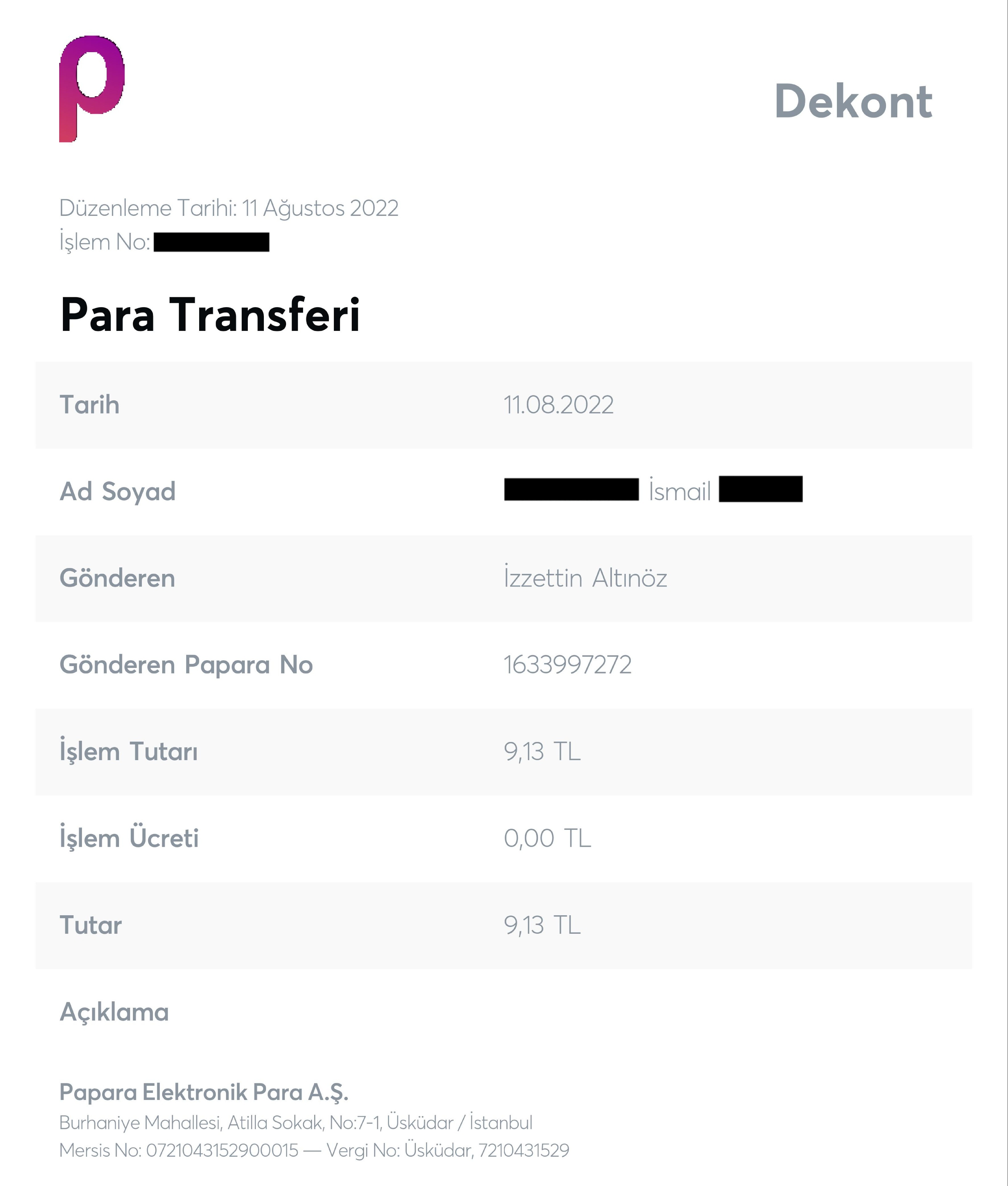This screenshot has width=1008, height=1186.
Task: Select the fee value 0,00 TL
Action: (x=547, y=838)
